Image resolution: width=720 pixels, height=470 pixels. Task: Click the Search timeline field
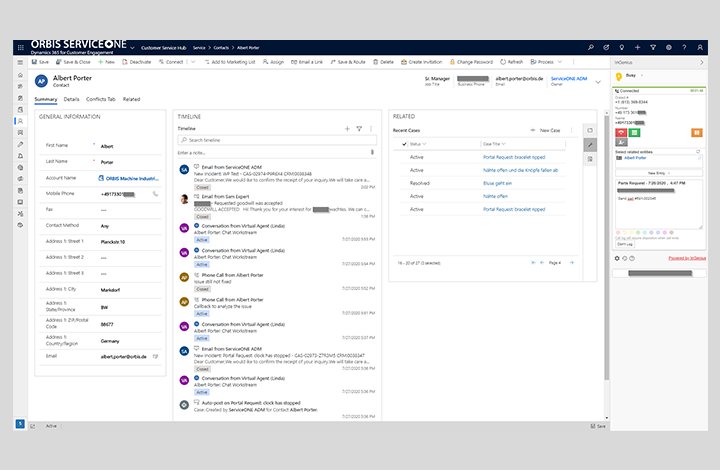point(277,140)
